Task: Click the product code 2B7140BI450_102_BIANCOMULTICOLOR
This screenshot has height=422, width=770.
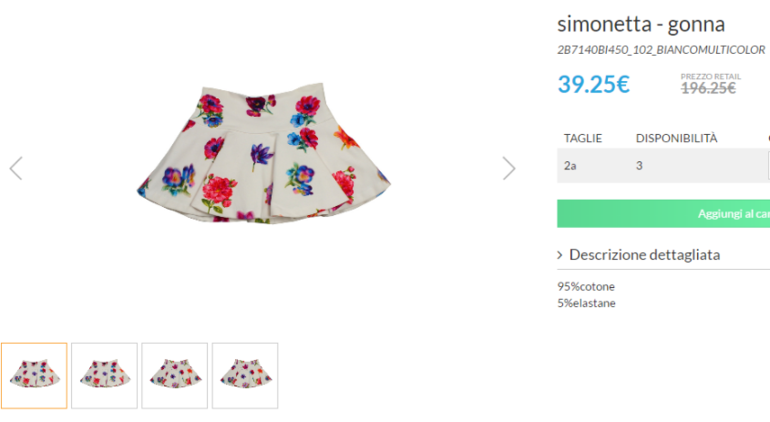Action: (660, 49)
